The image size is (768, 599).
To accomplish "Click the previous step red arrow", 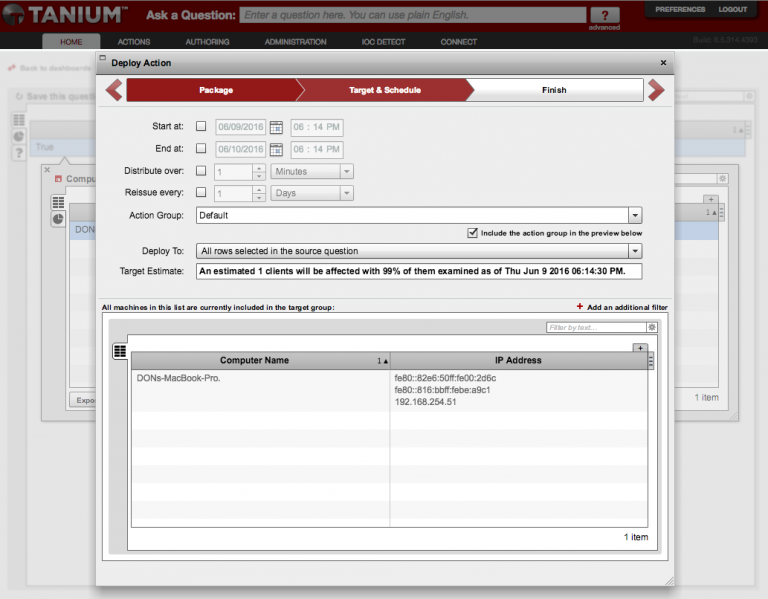I will [114, 90].
